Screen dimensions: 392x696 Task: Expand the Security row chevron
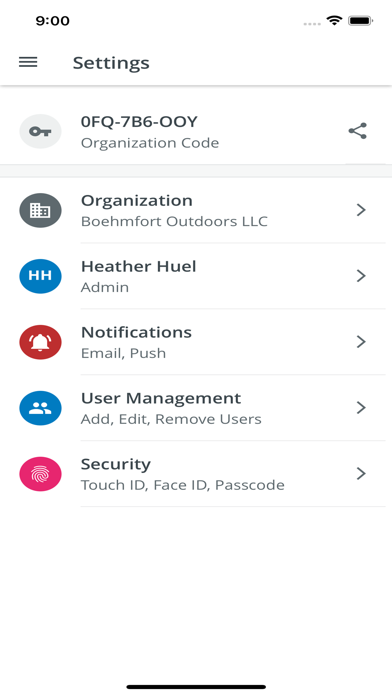coord(361,474)
